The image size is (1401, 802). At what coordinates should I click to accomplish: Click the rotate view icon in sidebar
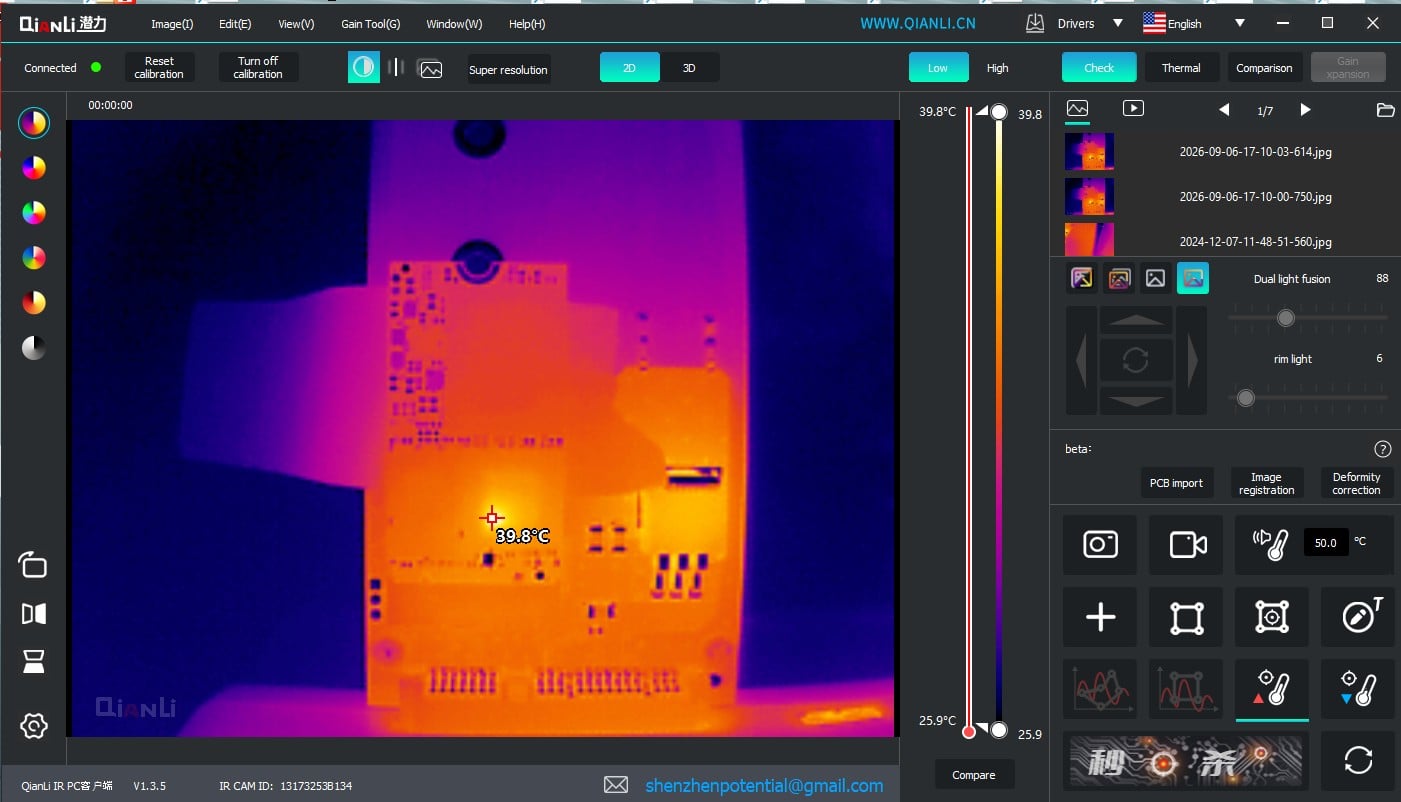(33, 565)
